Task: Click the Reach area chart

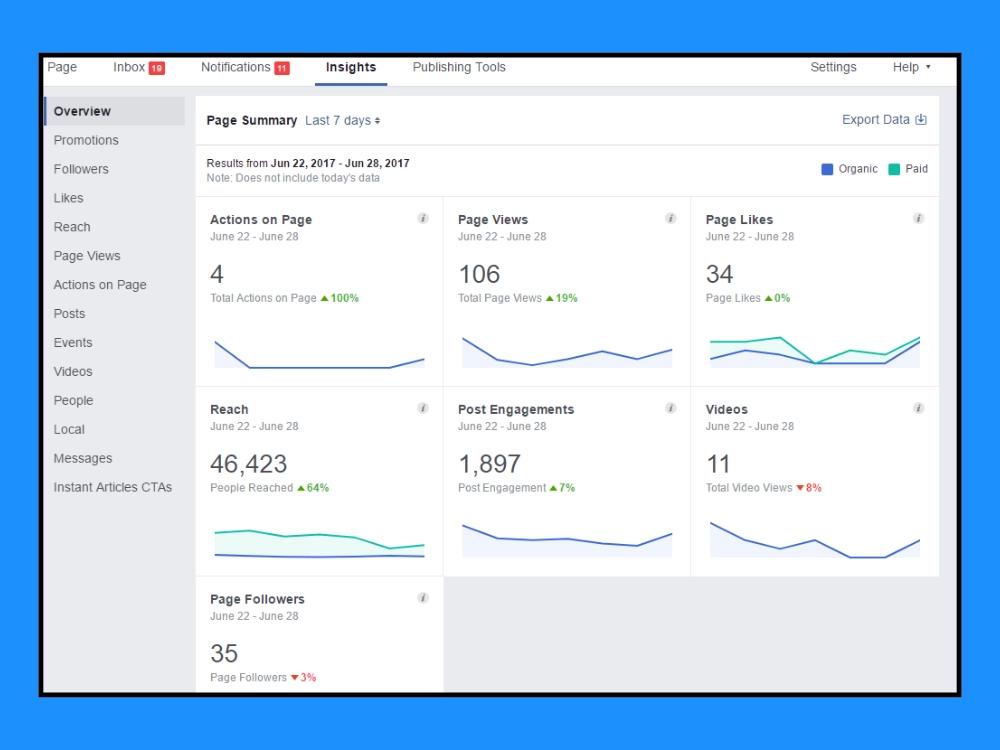Action: (320, 543)
